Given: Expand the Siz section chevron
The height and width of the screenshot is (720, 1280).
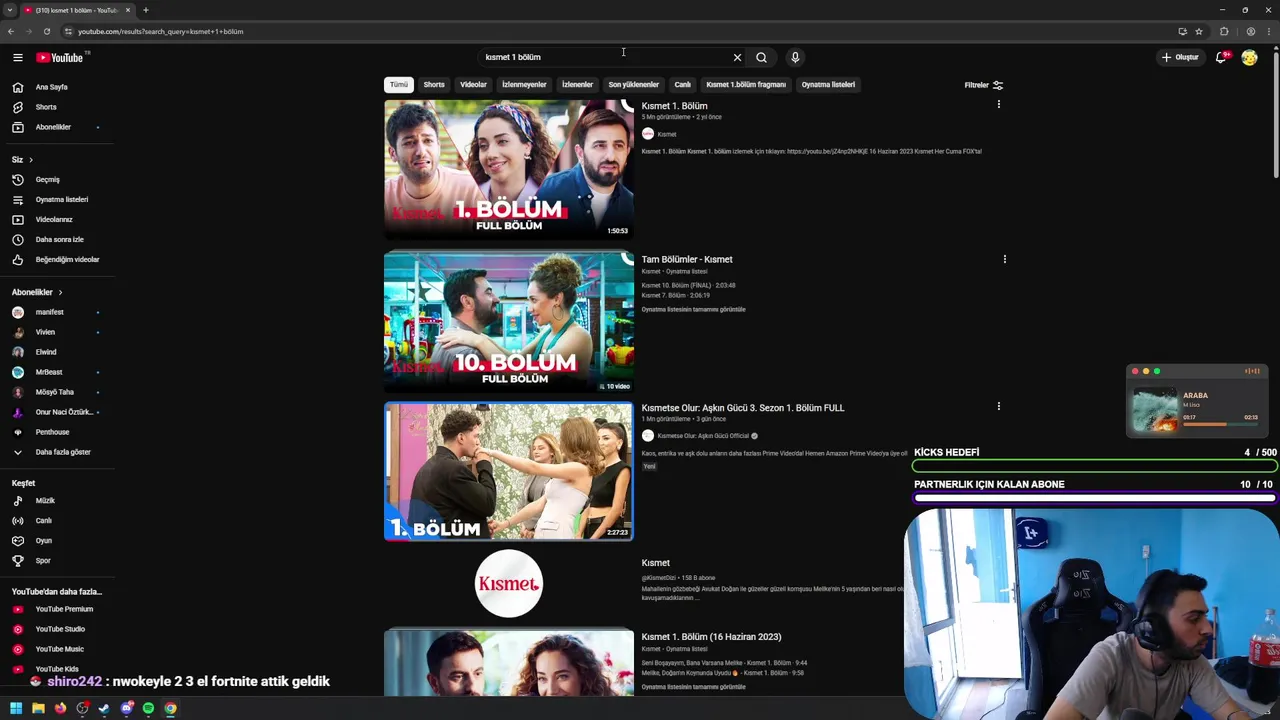Looking at the screenshot, I should click(x=30, y=160).
